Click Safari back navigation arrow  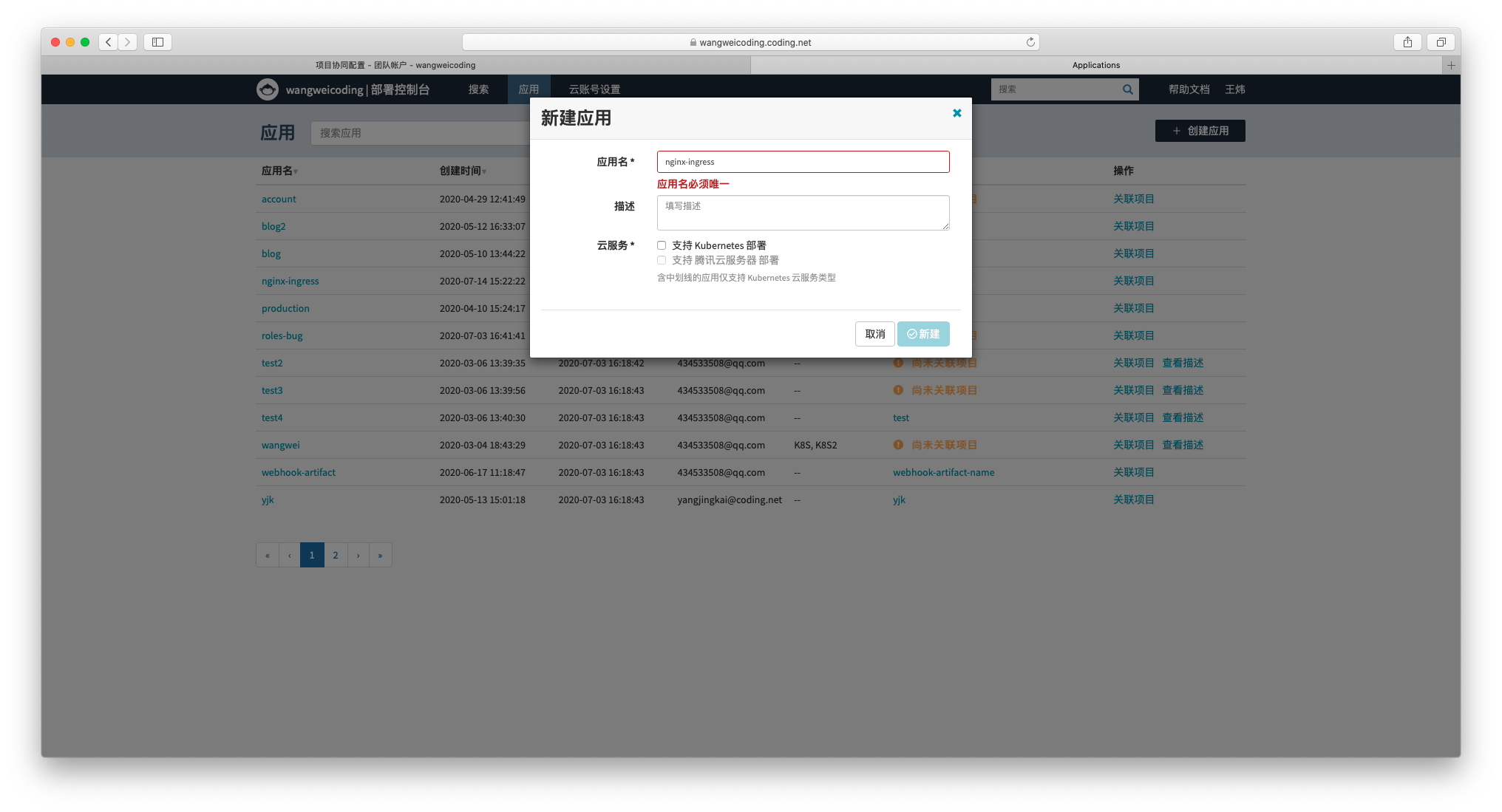coord(109,42)
